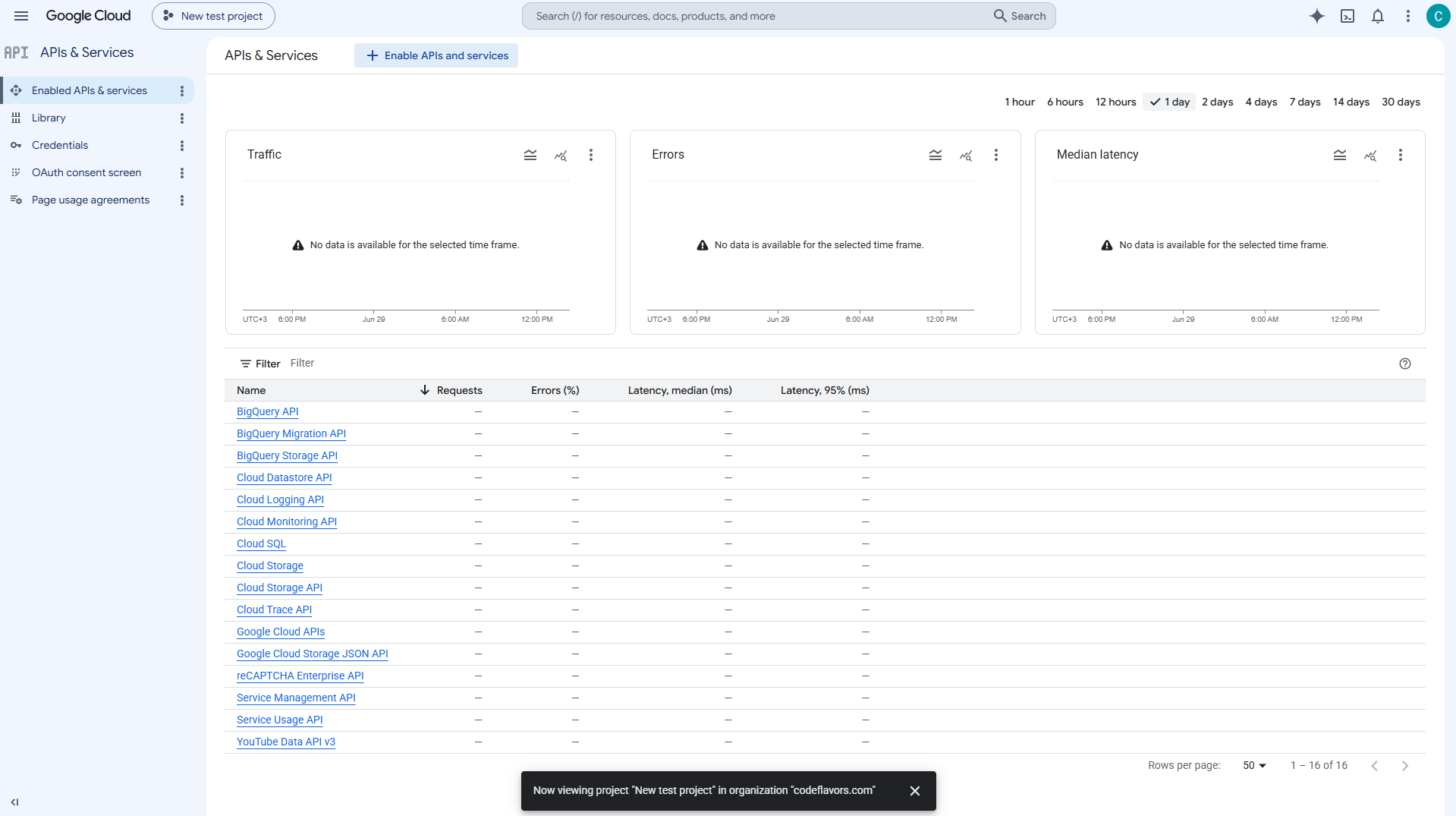1456x816 pixels.
Task: Open the user account avatar
Action: coord(1438,16)
